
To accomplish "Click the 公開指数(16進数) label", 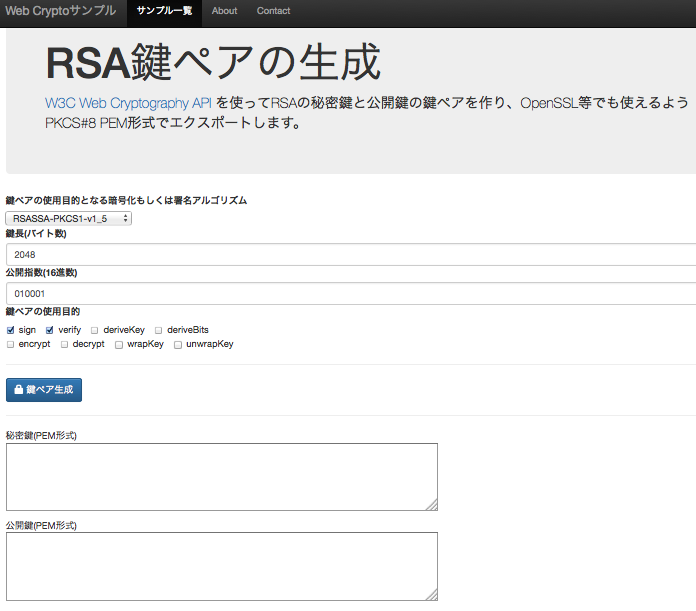I will pos(41,272).
